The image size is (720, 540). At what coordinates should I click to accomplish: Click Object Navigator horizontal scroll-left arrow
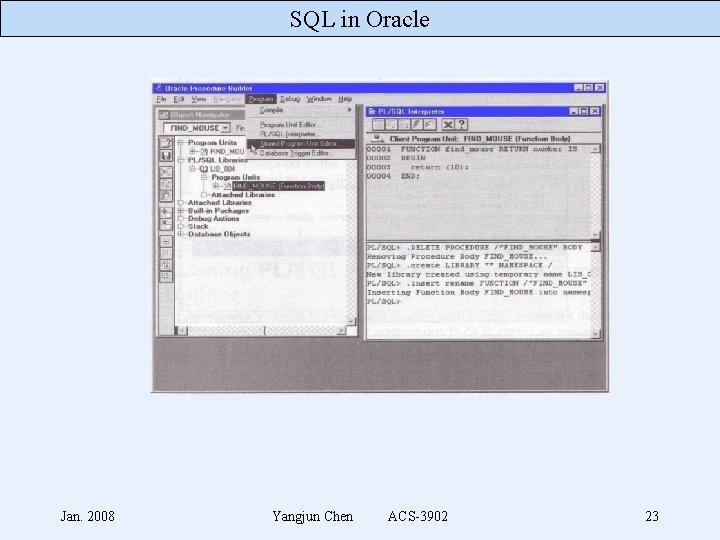coord(182,331)
